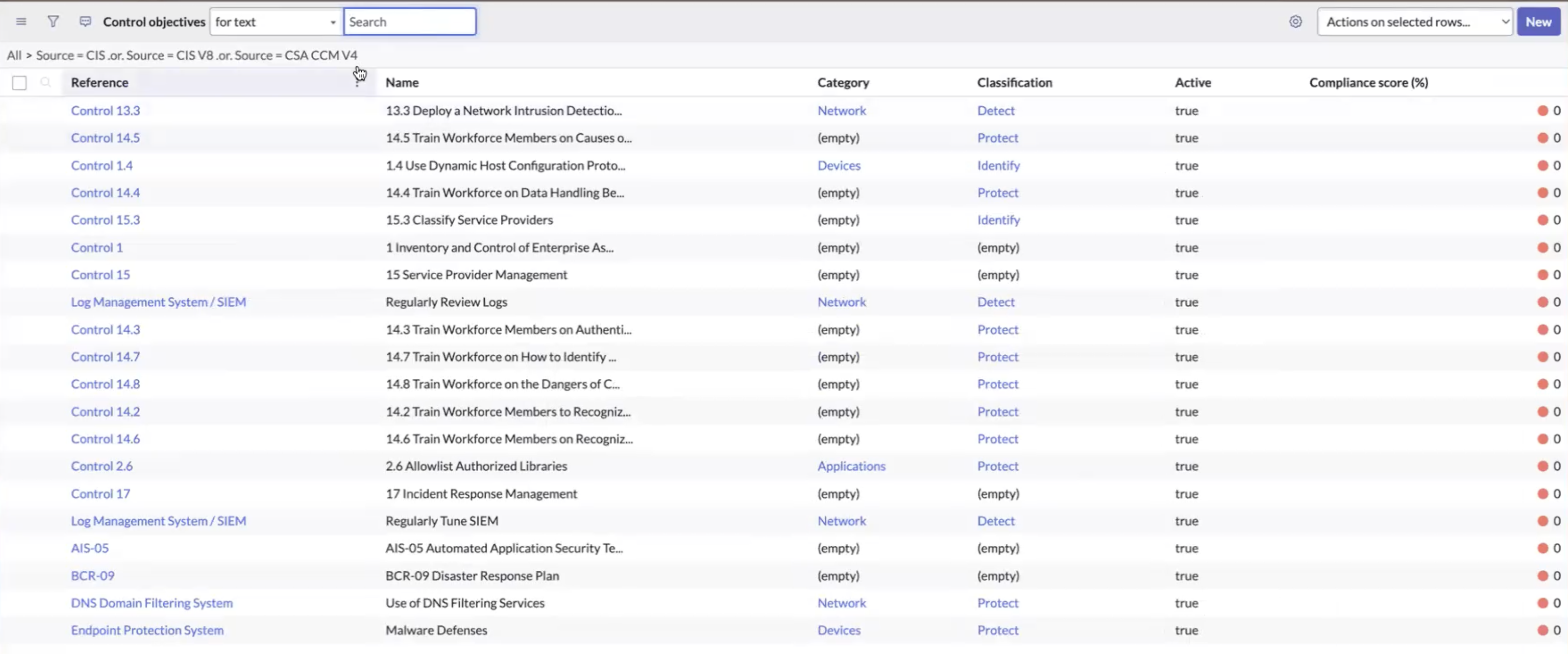Sort by the Category column header
This screenshot has width=1568, height=654.
[x=843, y=82]
